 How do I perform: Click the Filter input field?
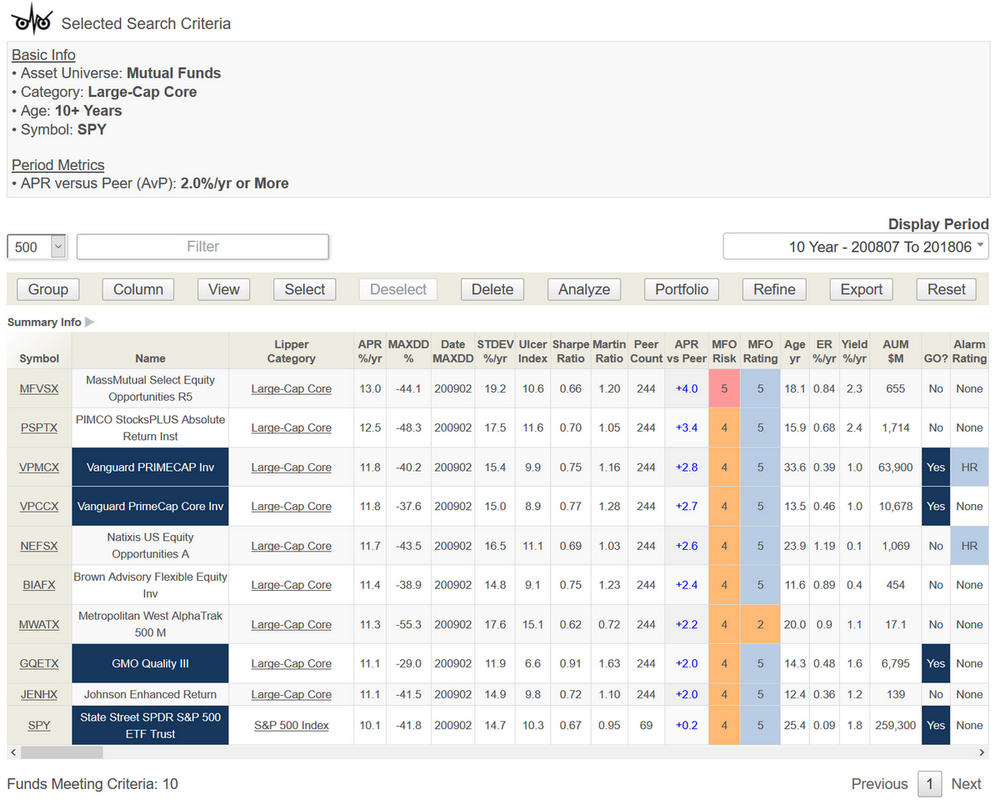point(203,247)
